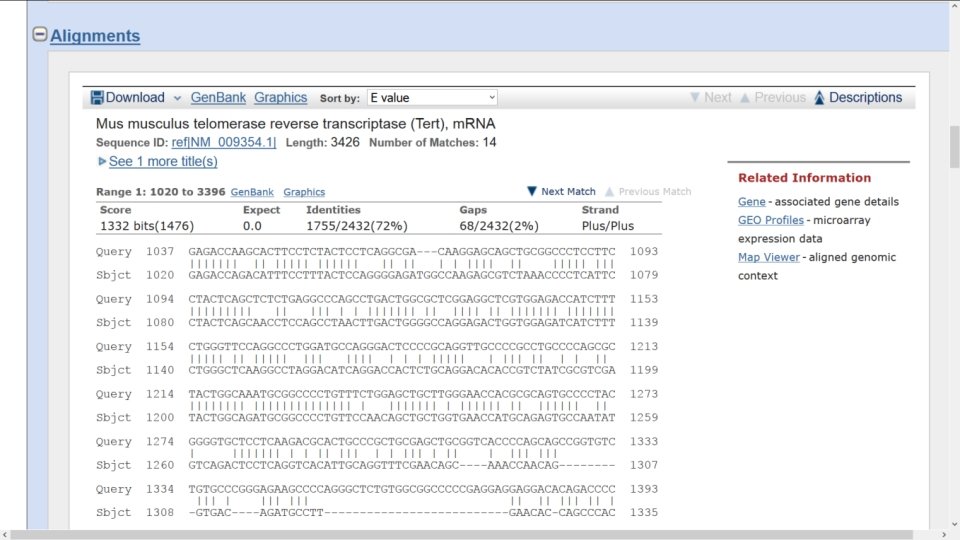Open the Alignments heading link
This screenshot has height=540, width=960.
(x=95, y=36)
